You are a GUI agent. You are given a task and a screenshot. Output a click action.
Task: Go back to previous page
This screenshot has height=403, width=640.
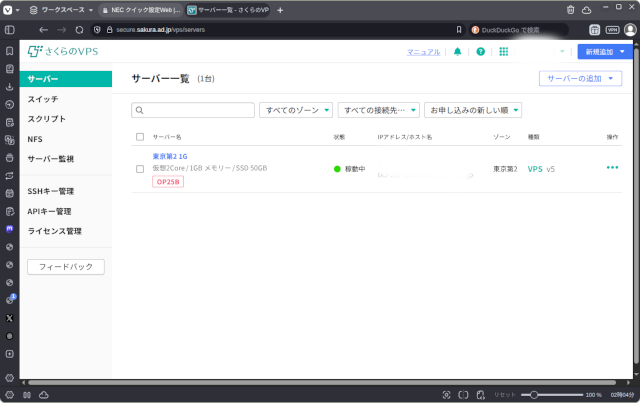point(44,30)
